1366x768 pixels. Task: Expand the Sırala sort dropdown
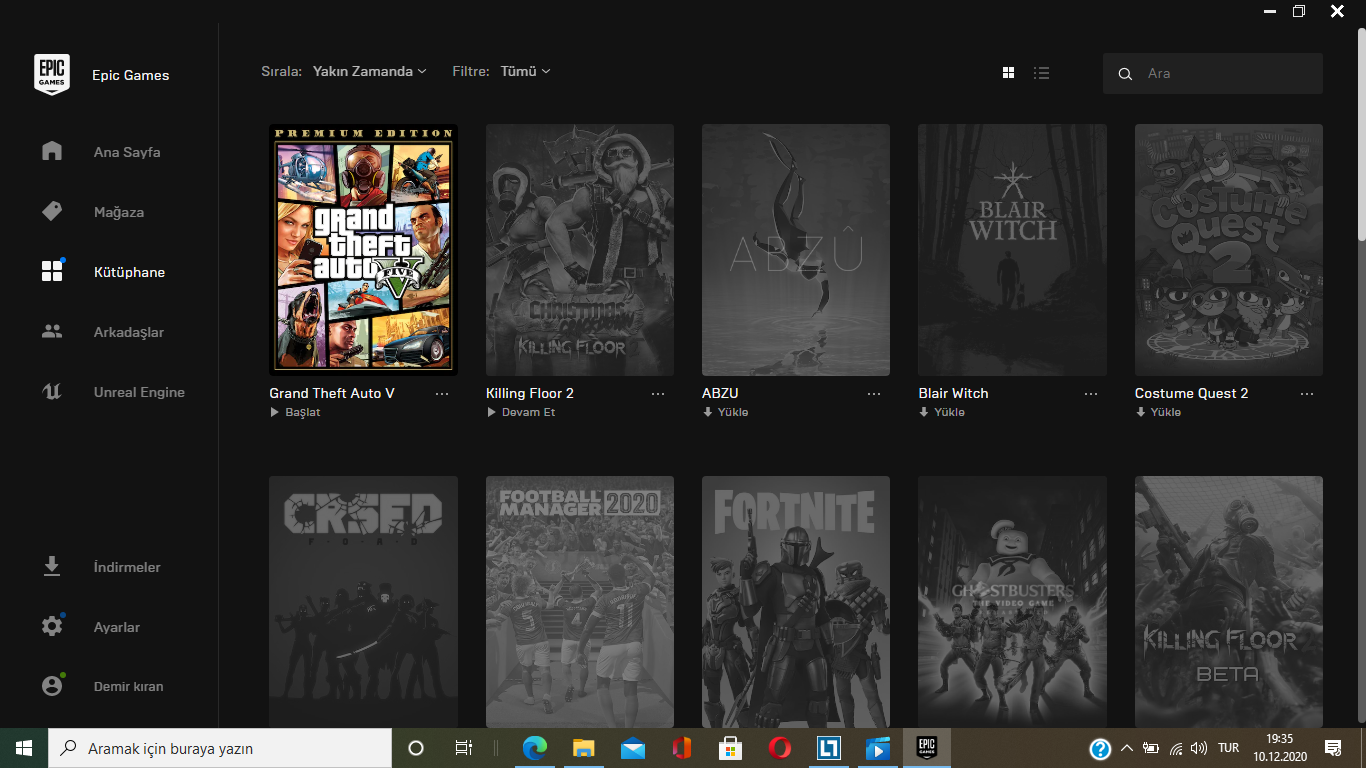pyautogui.click(x=369, y=71)
